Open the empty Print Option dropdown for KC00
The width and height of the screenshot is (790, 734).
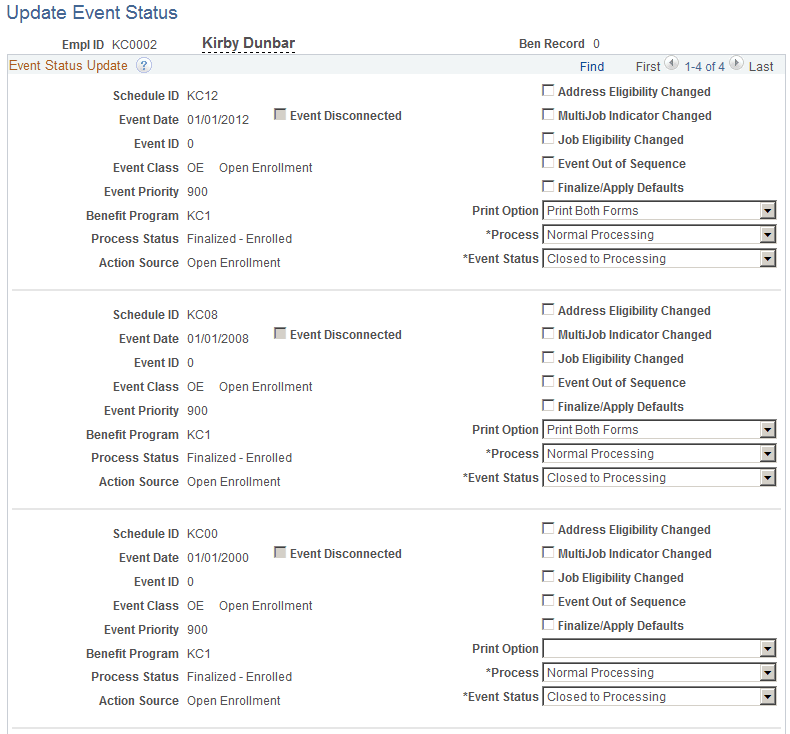point(659,649)
